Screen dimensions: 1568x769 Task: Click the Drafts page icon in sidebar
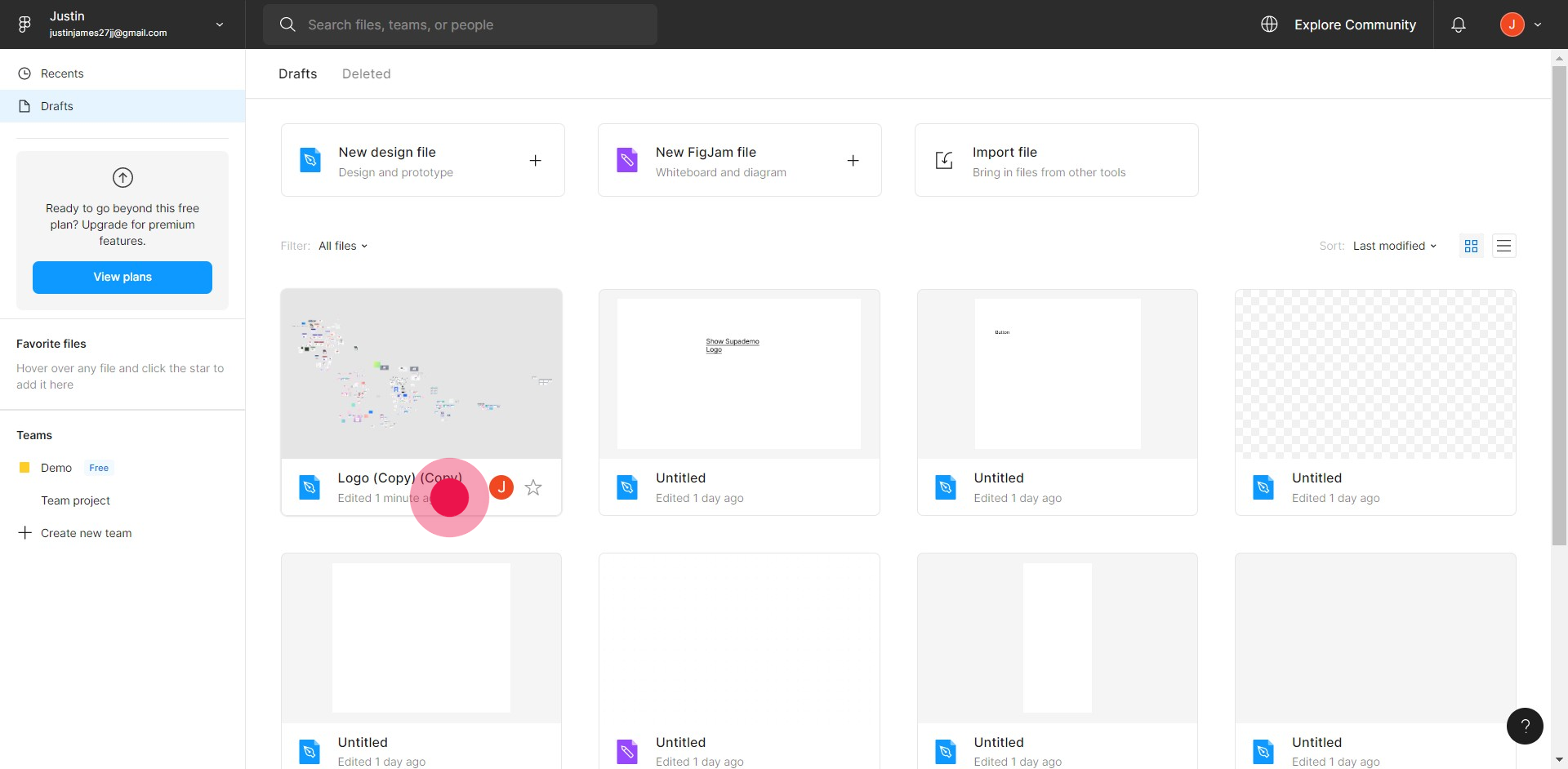(24, 106)
